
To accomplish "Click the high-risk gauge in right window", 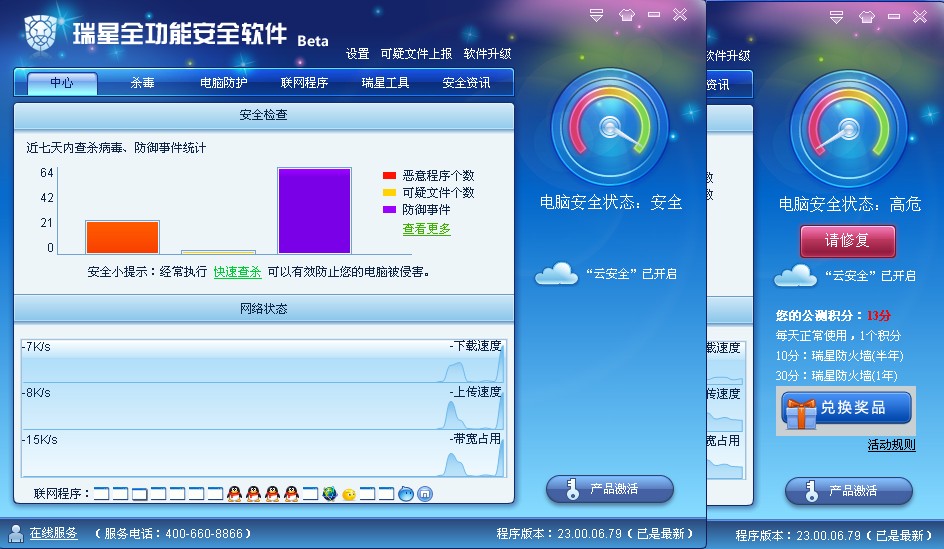I will pyautogui.click(x=848, y=129).
